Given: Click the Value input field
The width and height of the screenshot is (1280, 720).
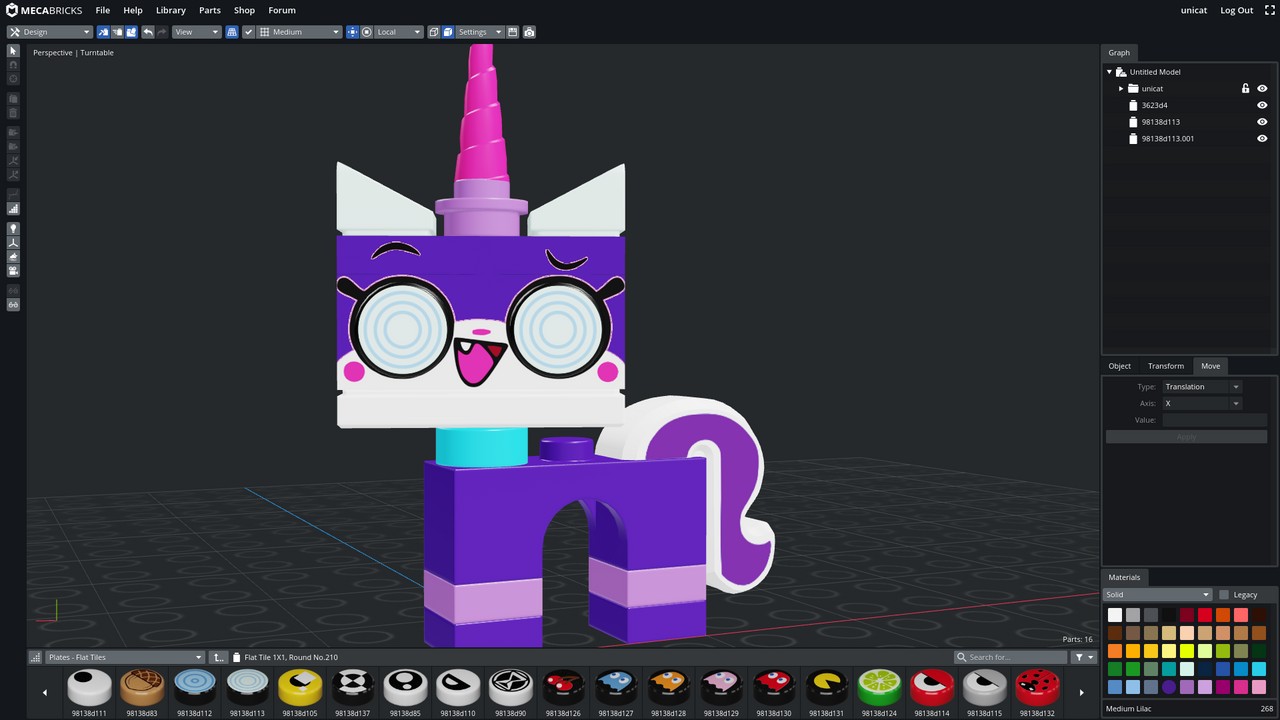Looking at the screenshot, I should [x=1214, y=420].
